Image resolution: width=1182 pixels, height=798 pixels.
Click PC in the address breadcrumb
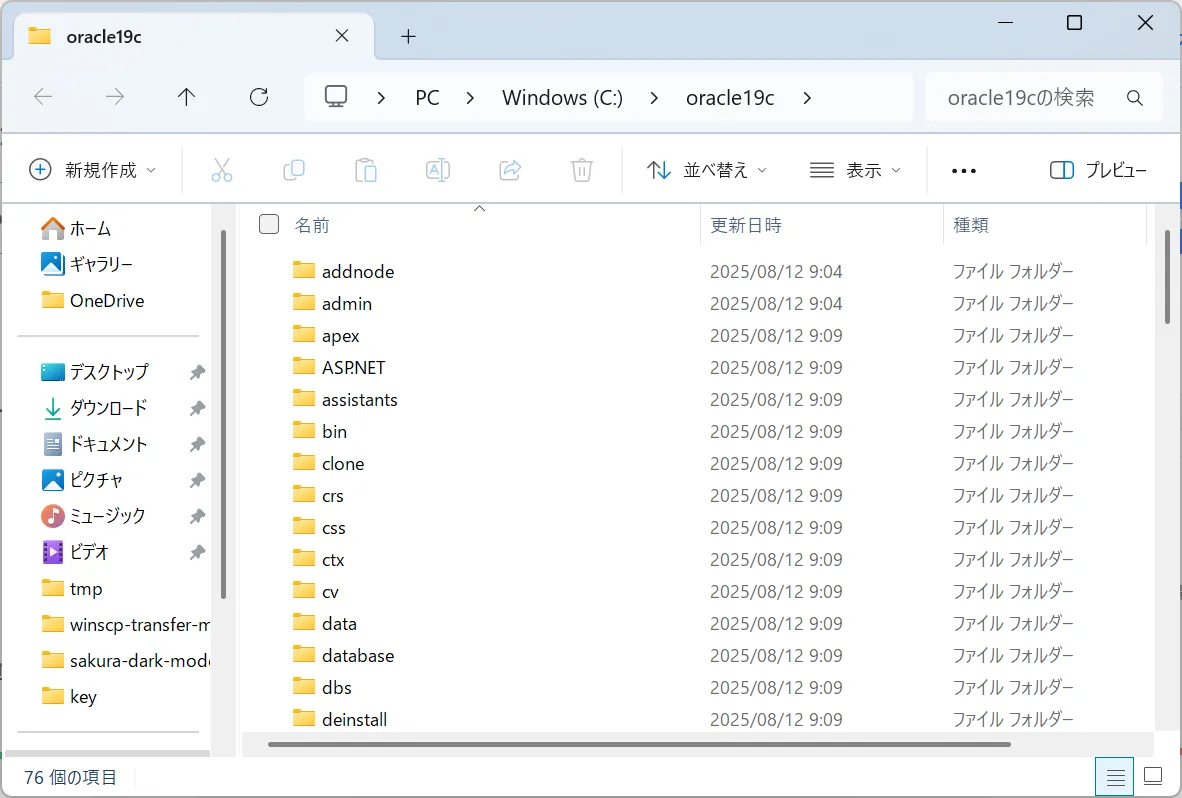click(x=427, y=98)
